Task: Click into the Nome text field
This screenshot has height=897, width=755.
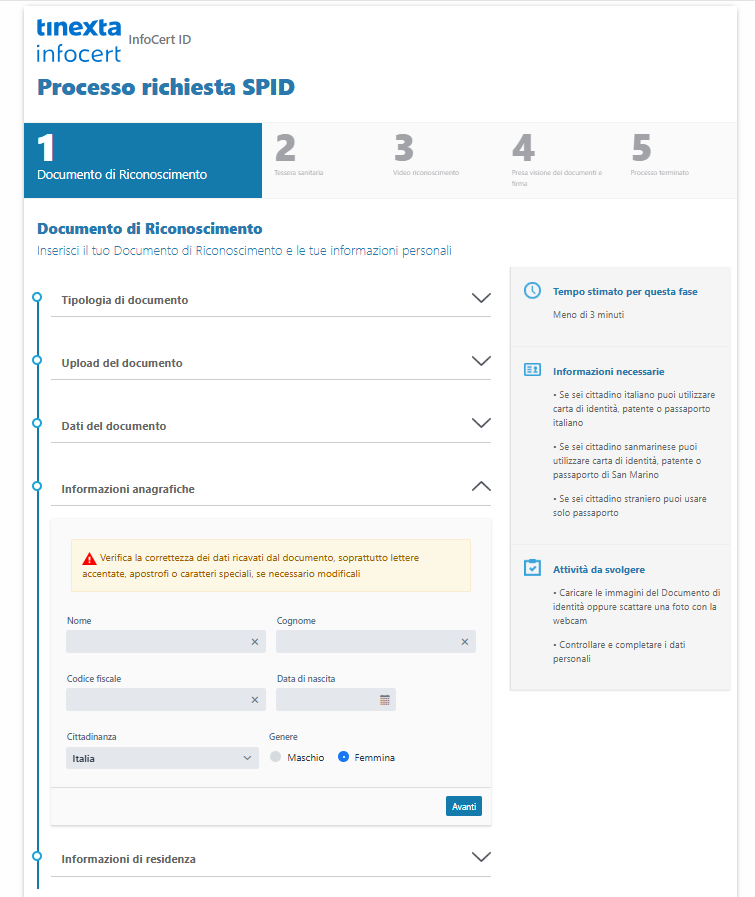Action: pos(155,642)
